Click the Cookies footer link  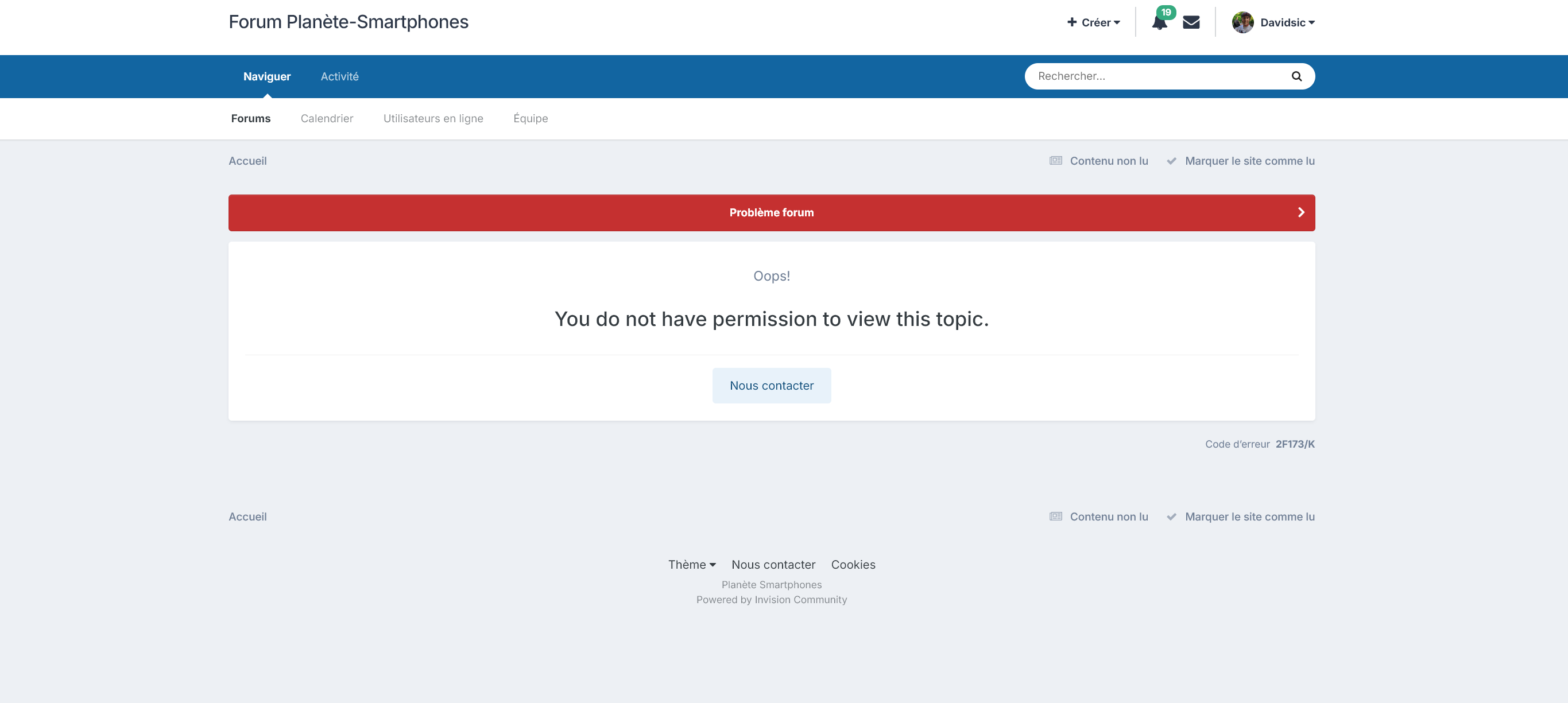click(853, 564)
